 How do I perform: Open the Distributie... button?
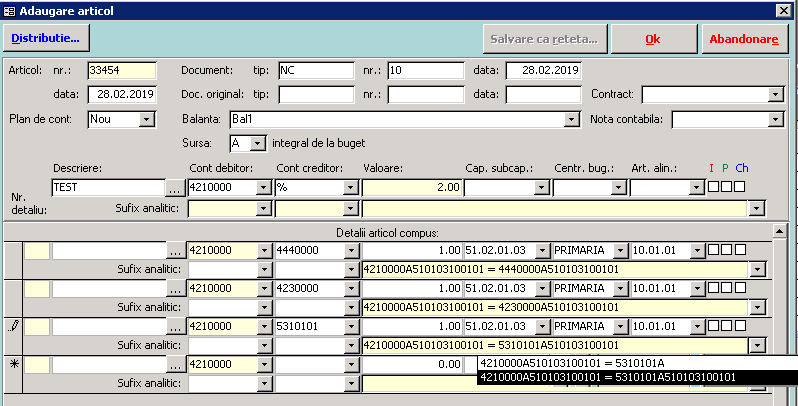pos(46,39)
